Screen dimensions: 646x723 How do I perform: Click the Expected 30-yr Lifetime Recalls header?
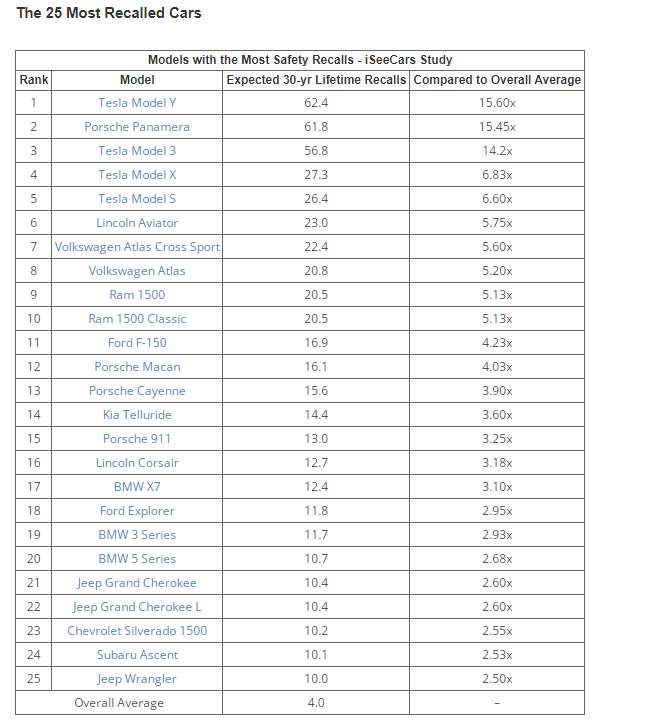pos(316,80)
